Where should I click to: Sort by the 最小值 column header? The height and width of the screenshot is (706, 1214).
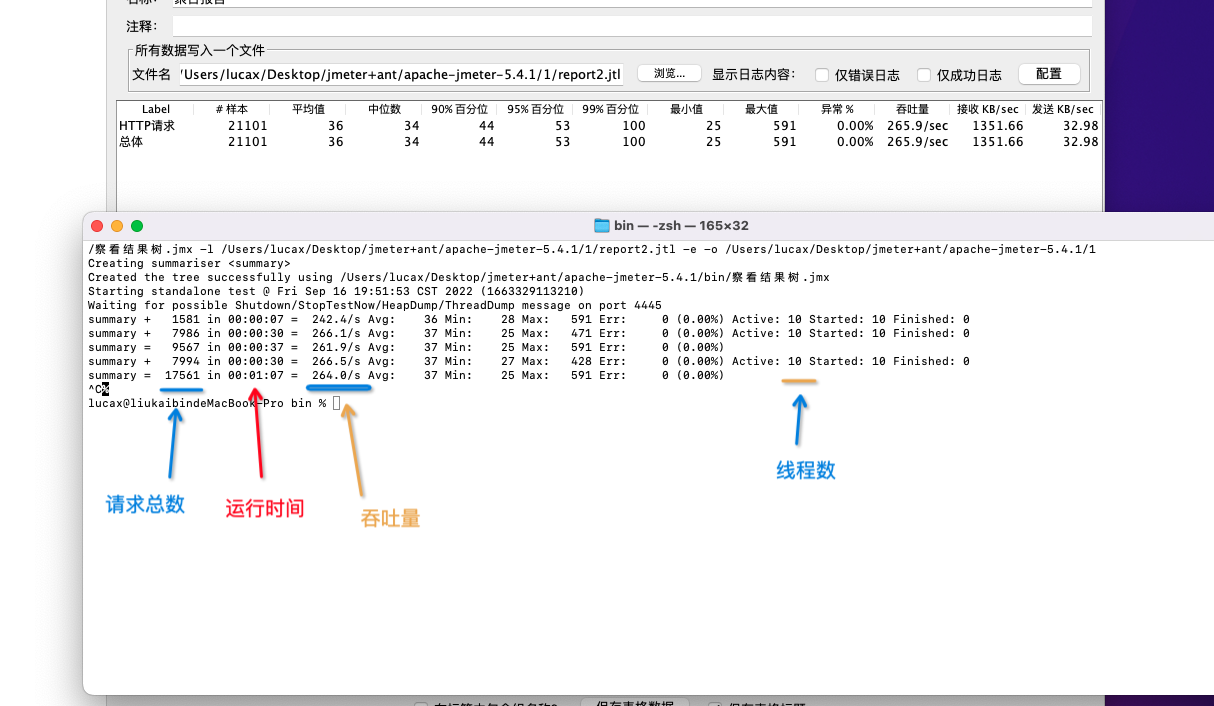point(686,109)
